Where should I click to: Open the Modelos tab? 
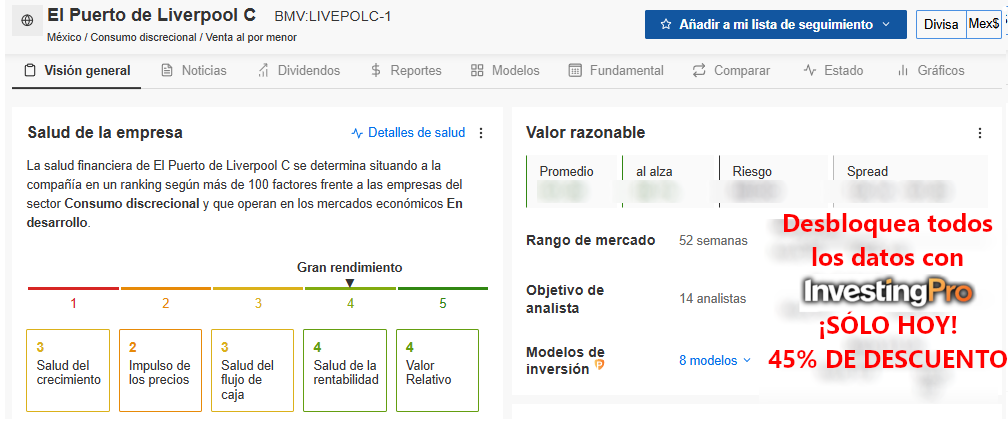click(505, 71)
